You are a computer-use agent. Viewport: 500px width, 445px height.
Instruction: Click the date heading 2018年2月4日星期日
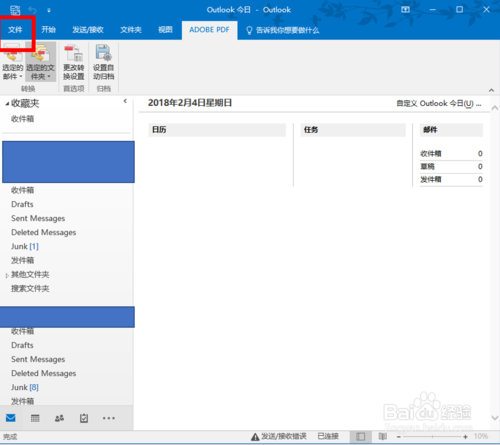(190, 103)
